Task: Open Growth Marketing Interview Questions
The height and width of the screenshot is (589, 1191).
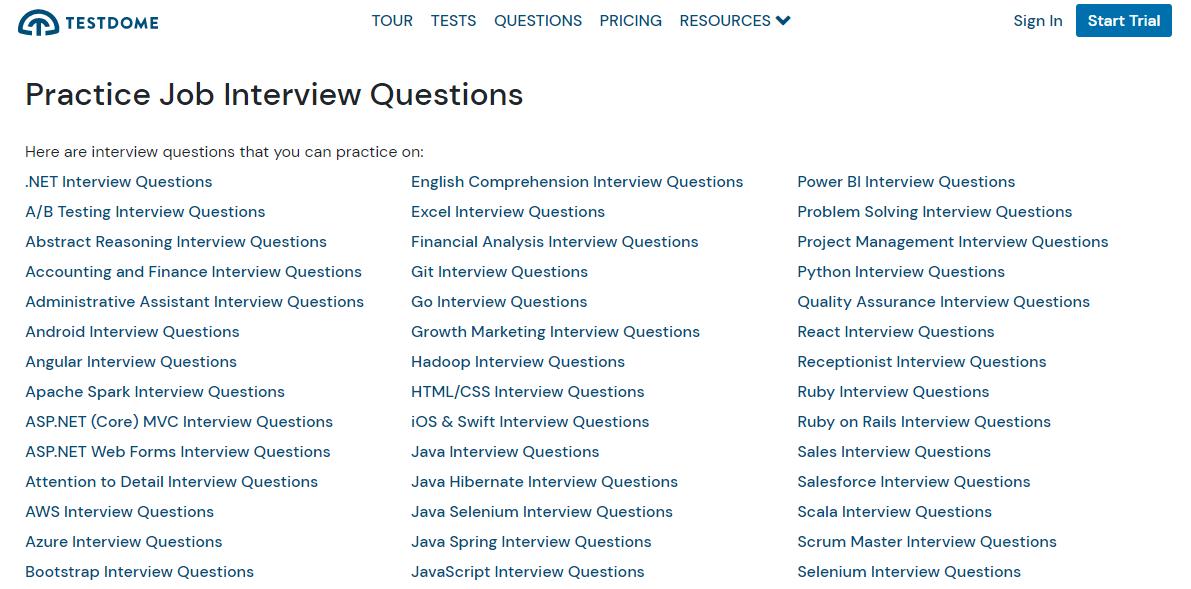Action: [555, 331]
